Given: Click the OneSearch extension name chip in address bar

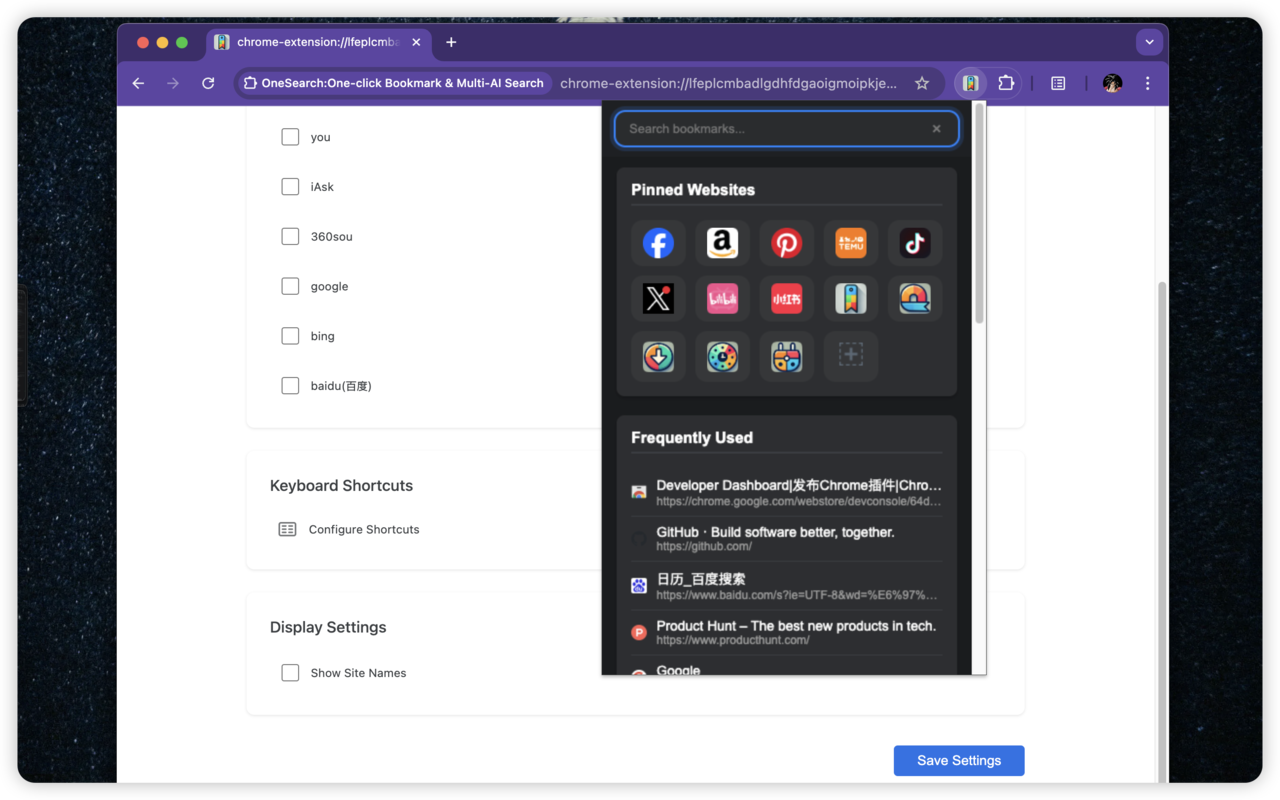Looking at the screenshot, I should pos(394,84).
